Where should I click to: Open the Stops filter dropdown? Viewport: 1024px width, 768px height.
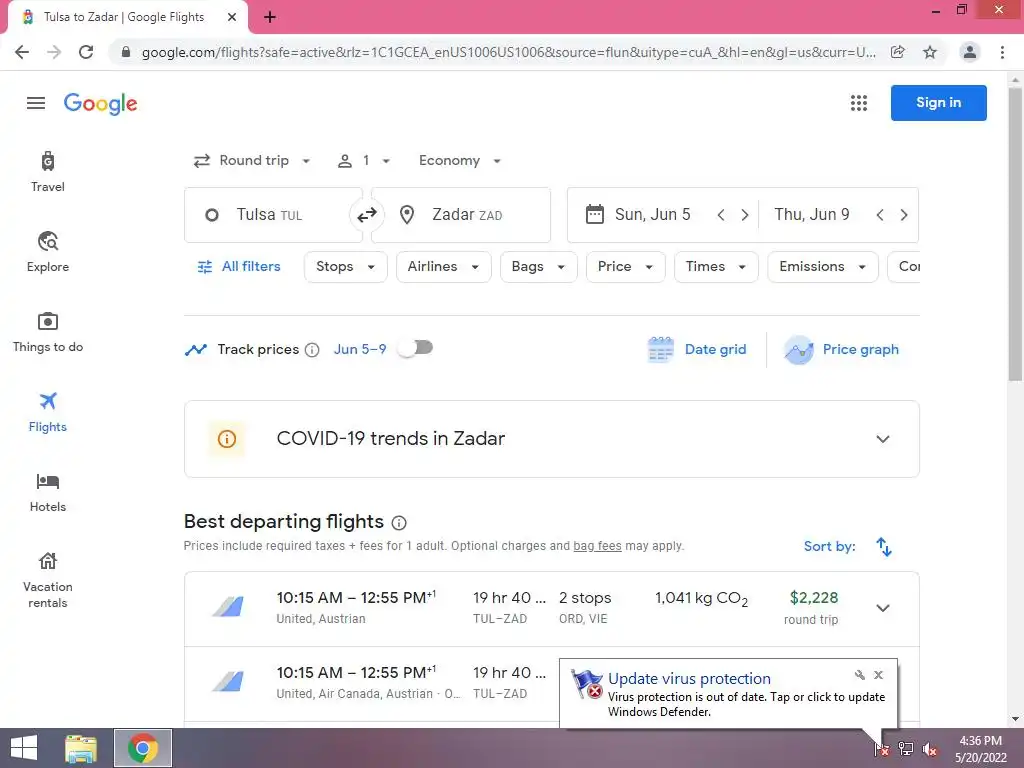[x=345, y=266]
